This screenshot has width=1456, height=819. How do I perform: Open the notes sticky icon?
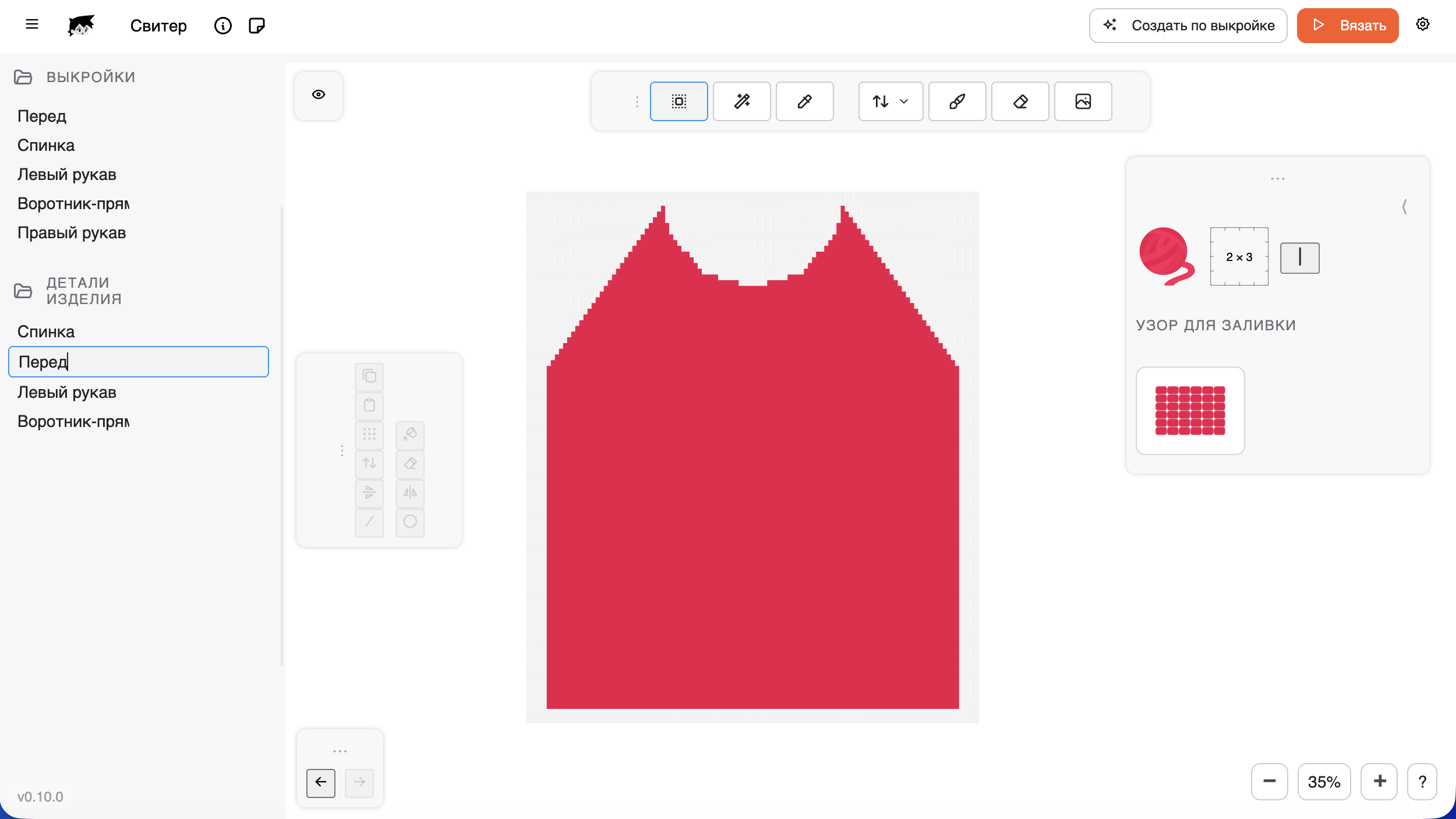[x=256, y=26]
